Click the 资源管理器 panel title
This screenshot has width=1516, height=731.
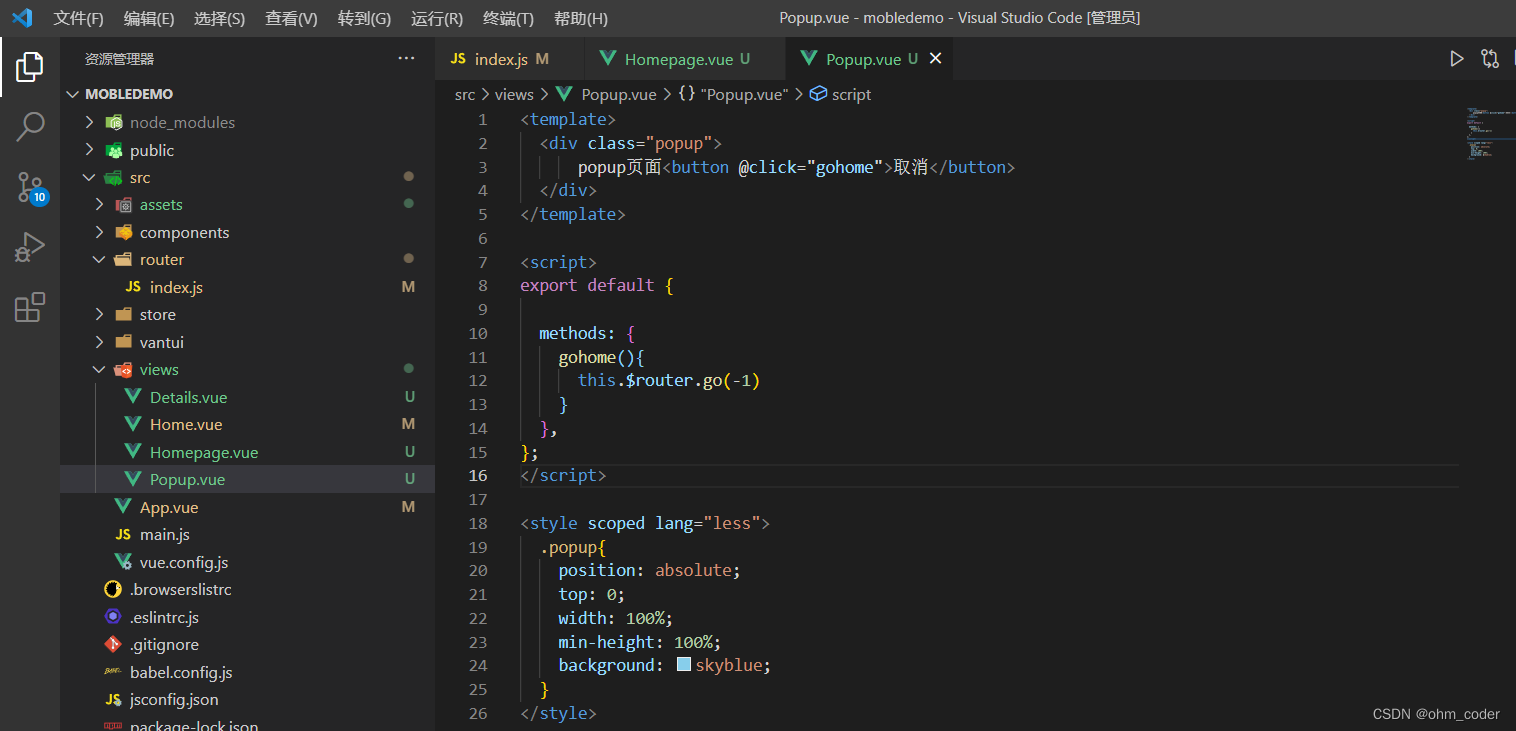pyautogui.click(x=120, y=59)
